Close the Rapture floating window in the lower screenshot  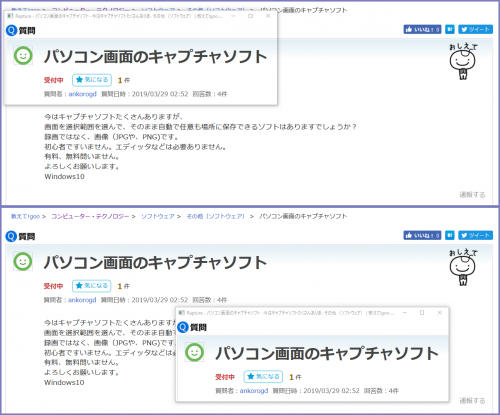[x=440, y=313]
